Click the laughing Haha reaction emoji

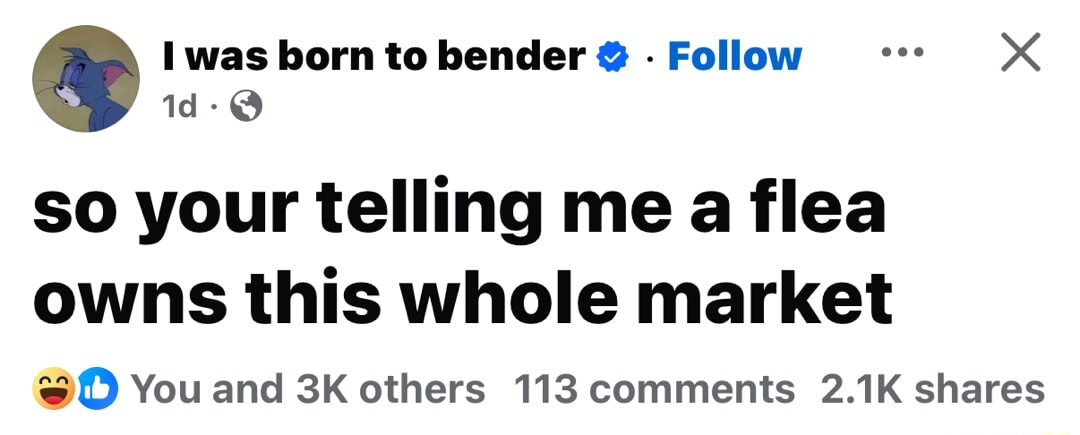pos(54,388)
